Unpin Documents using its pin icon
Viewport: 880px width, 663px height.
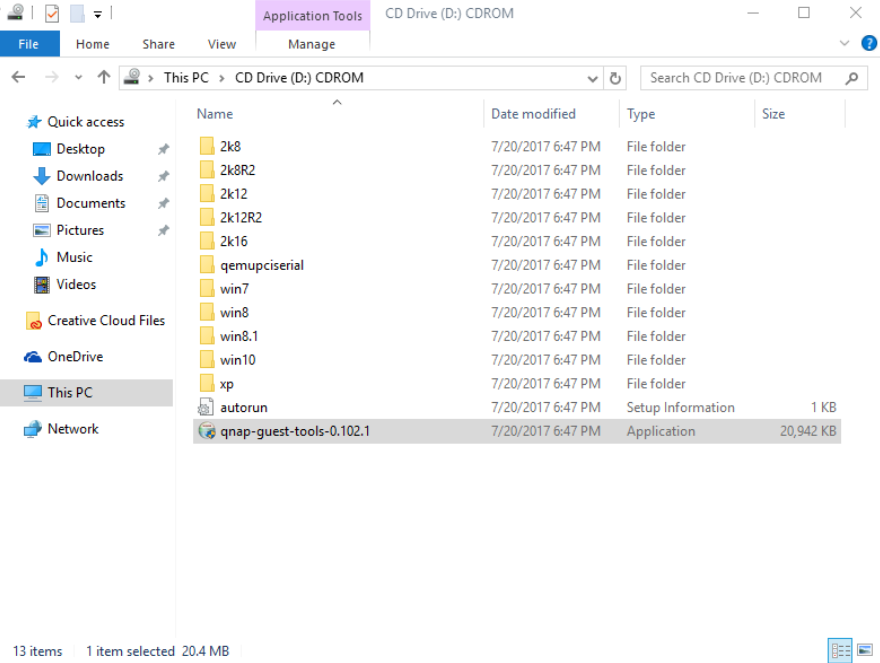[163, 203]
